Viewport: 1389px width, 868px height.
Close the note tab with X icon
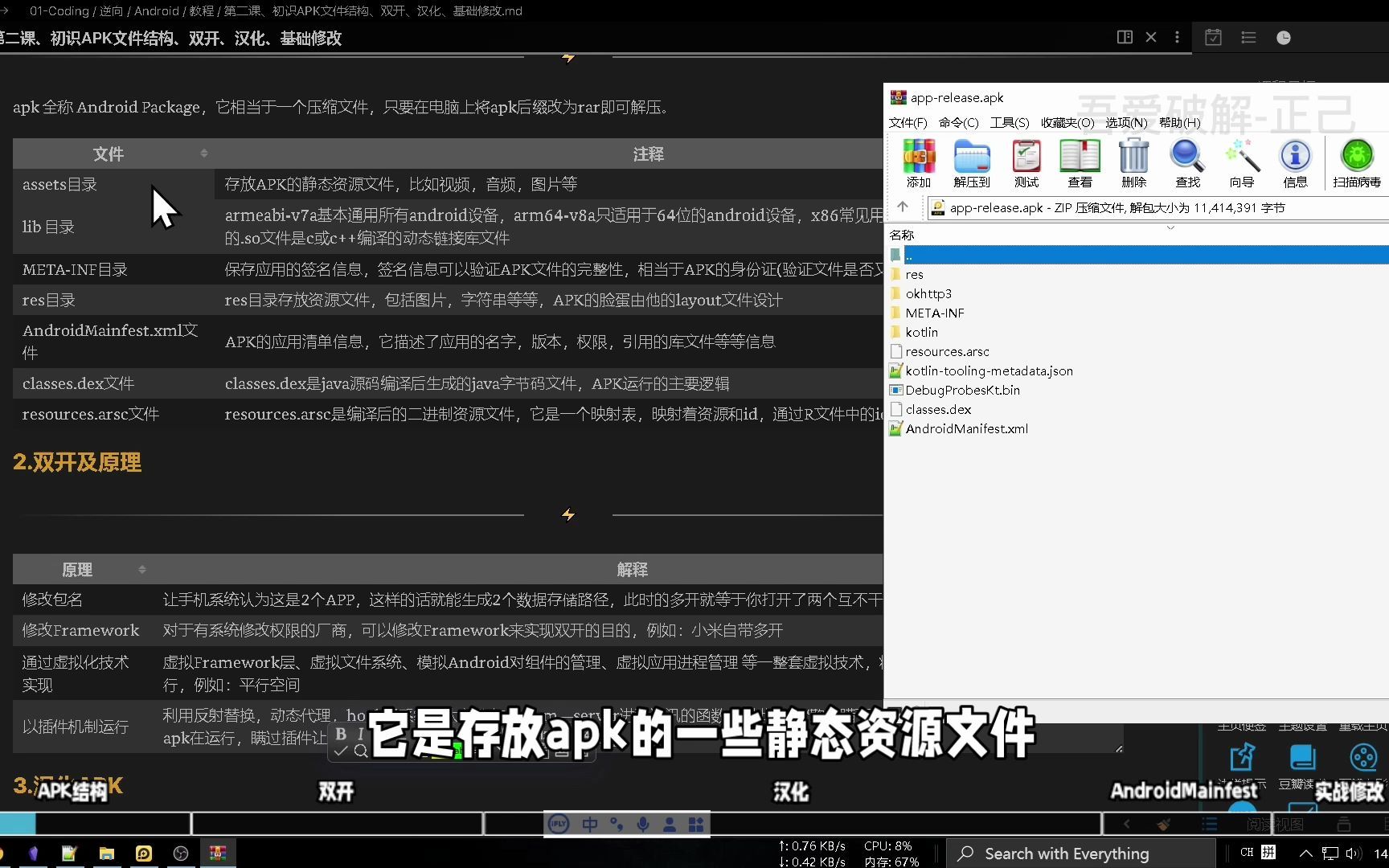pos(1151,37)
